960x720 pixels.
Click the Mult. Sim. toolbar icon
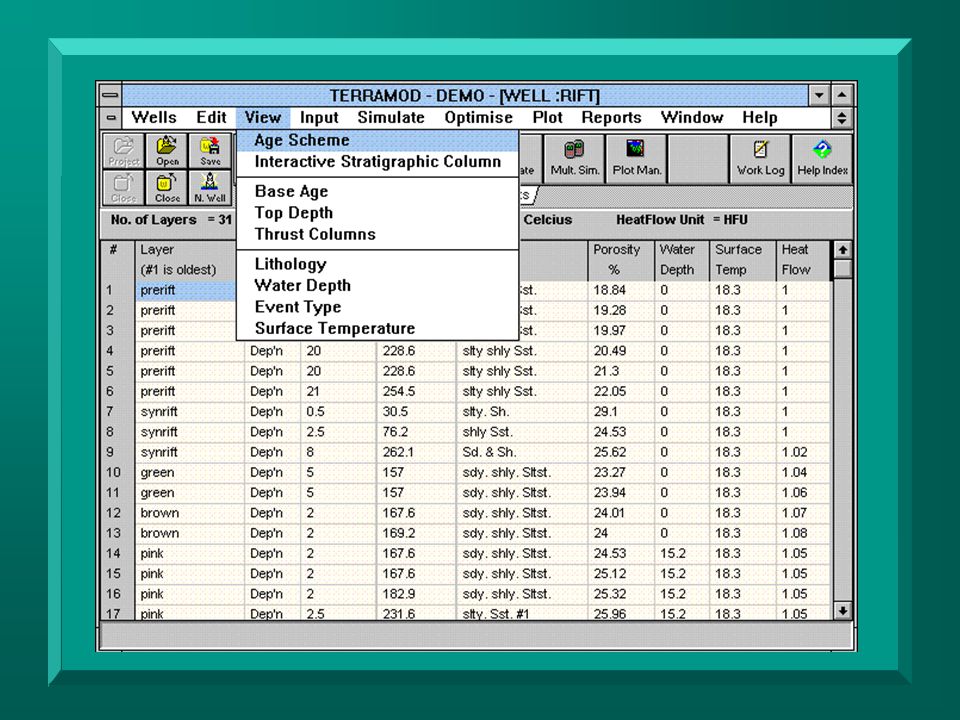coord(574,159)
